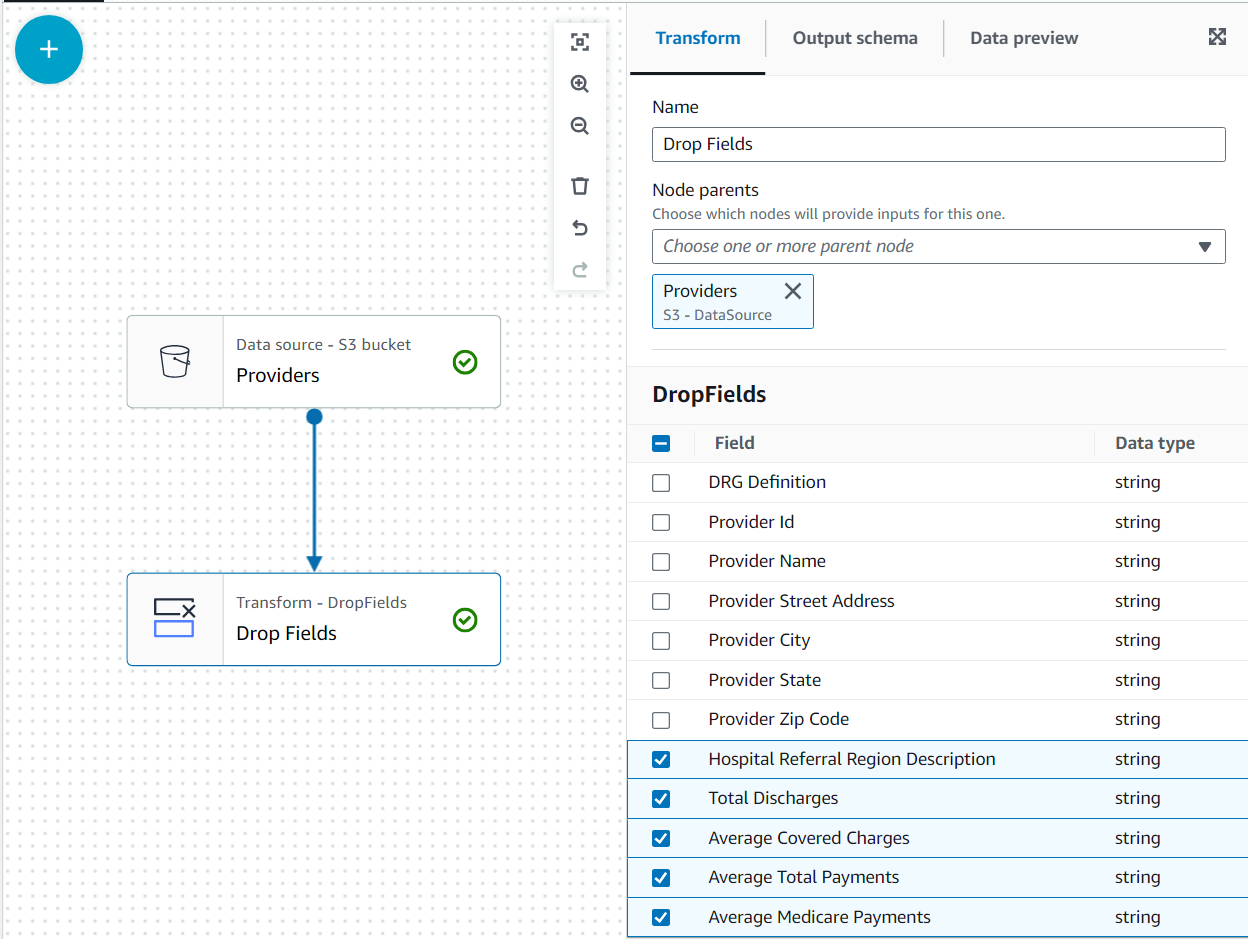Click the string type of Total Discharges
Viewport: 1248px width, 939px height.
pyautogui.click(x=1137, y=798)
